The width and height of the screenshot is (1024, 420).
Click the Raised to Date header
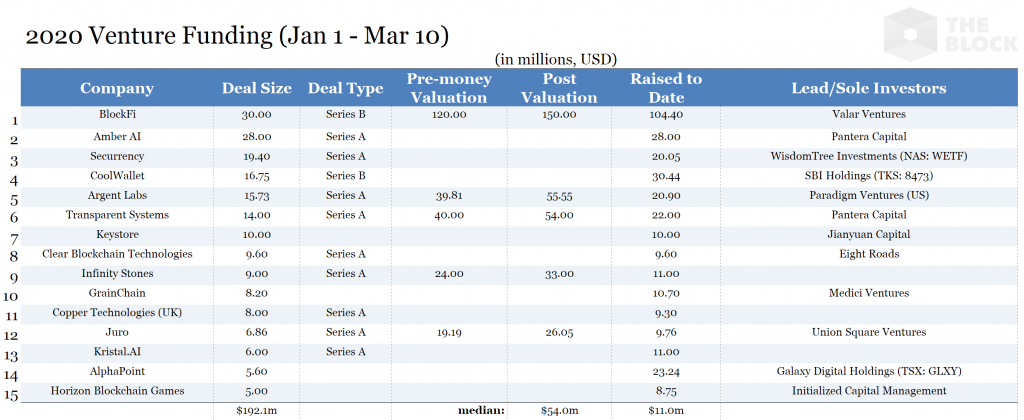click(666, 88)
